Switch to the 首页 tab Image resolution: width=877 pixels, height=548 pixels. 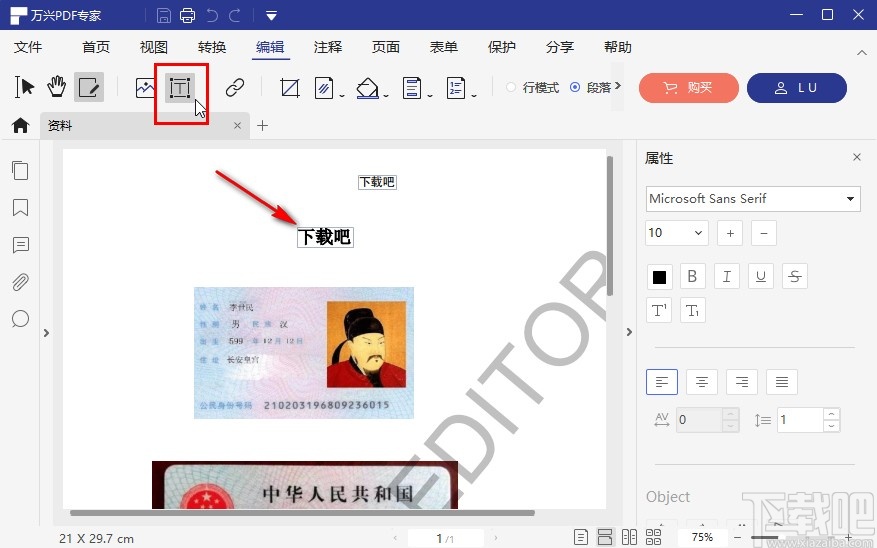pyautogui.click(x=96, y=47)
